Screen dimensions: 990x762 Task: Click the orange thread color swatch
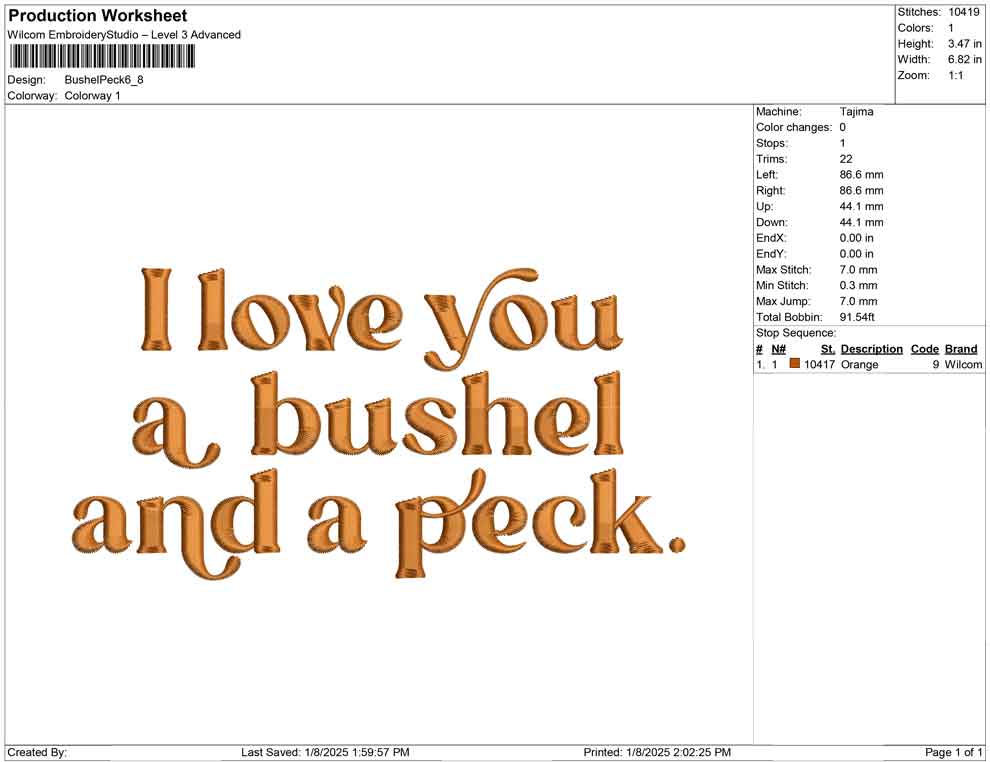[794, 364]
